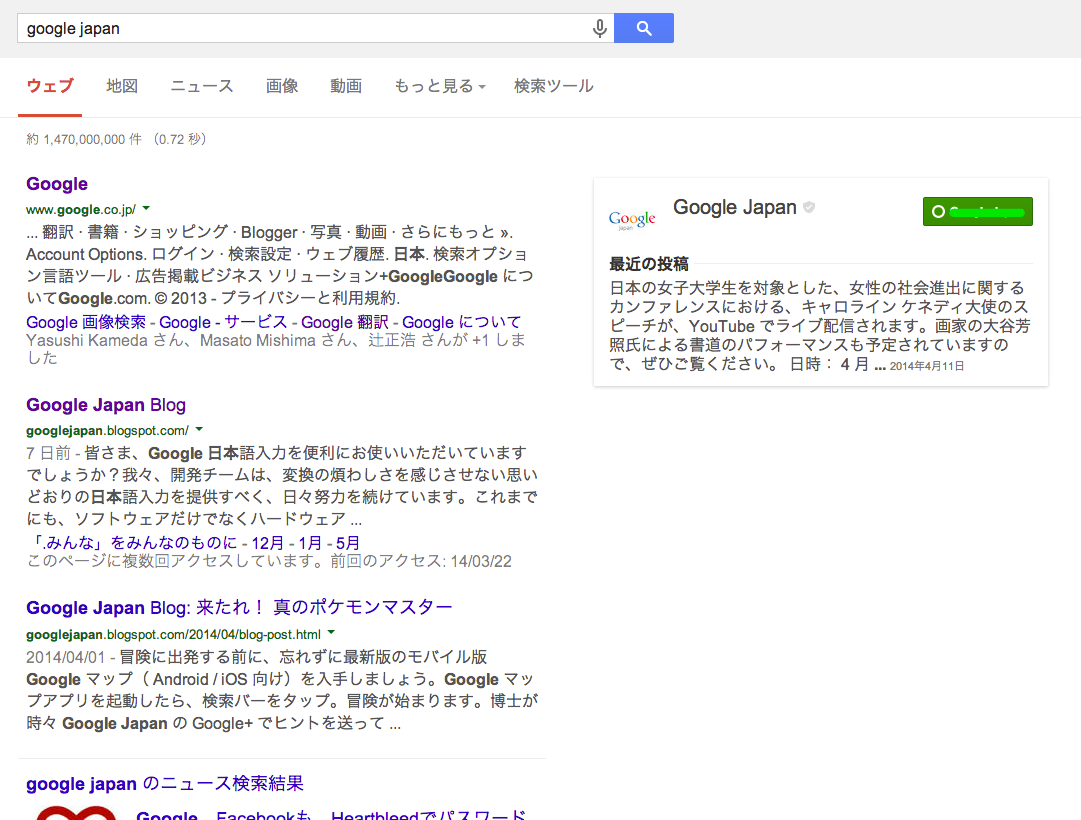The width and height of the screenshot is (1081, 820).
Task: Click the 'Google 翻訳' sitelink
Action: pos(345,322)
